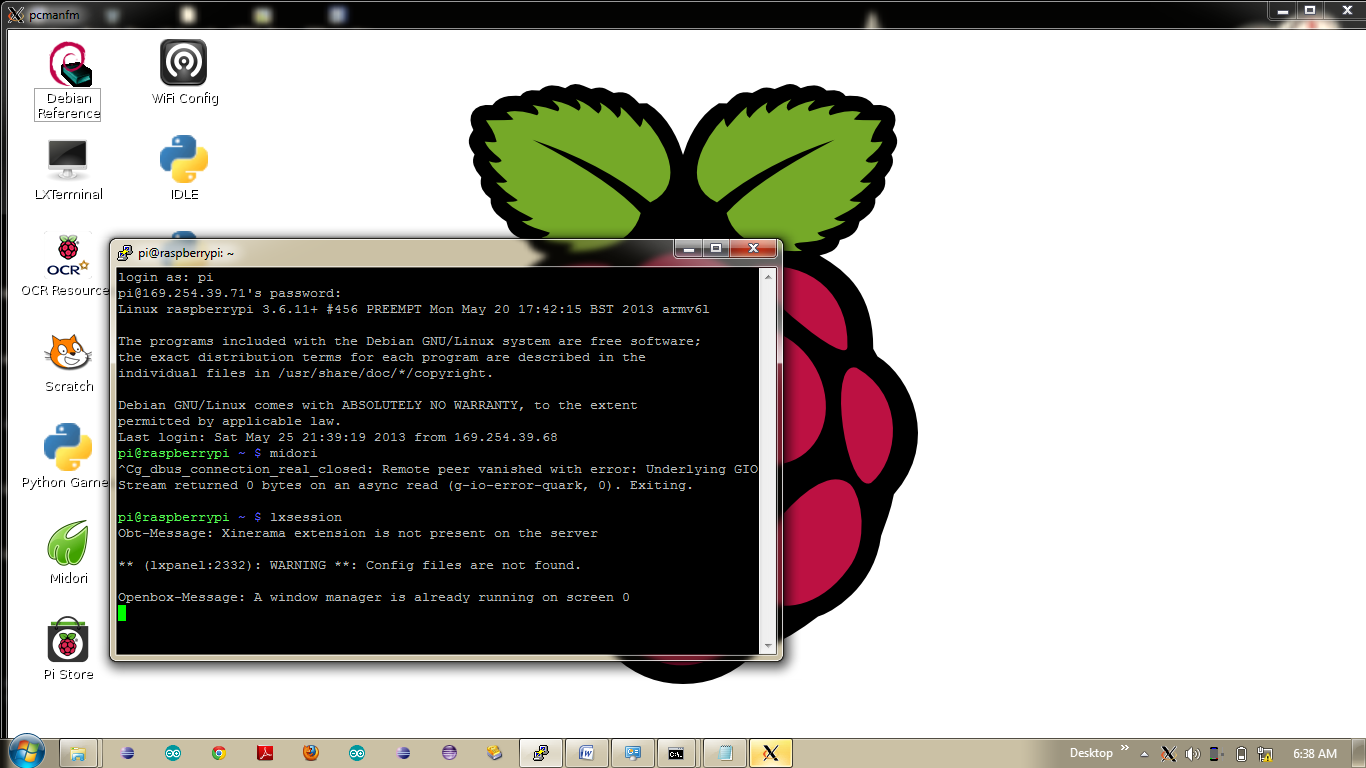The image size is (1366, 768).
Task: Open Firefox from the taskbar
Action: pos(311,753)
